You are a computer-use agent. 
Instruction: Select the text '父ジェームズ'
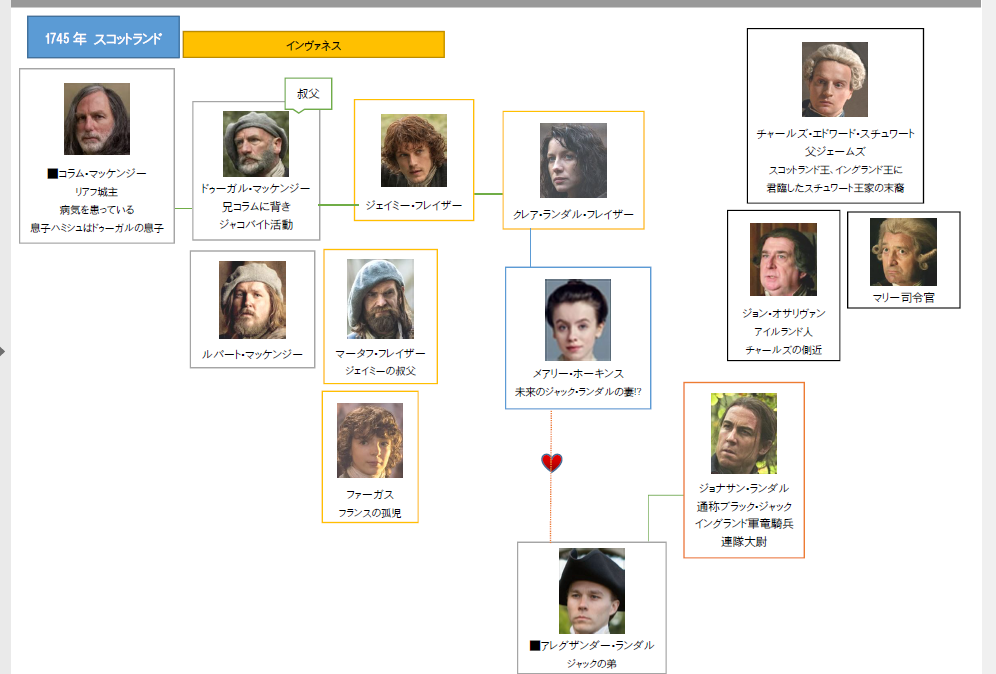[835, 151]
